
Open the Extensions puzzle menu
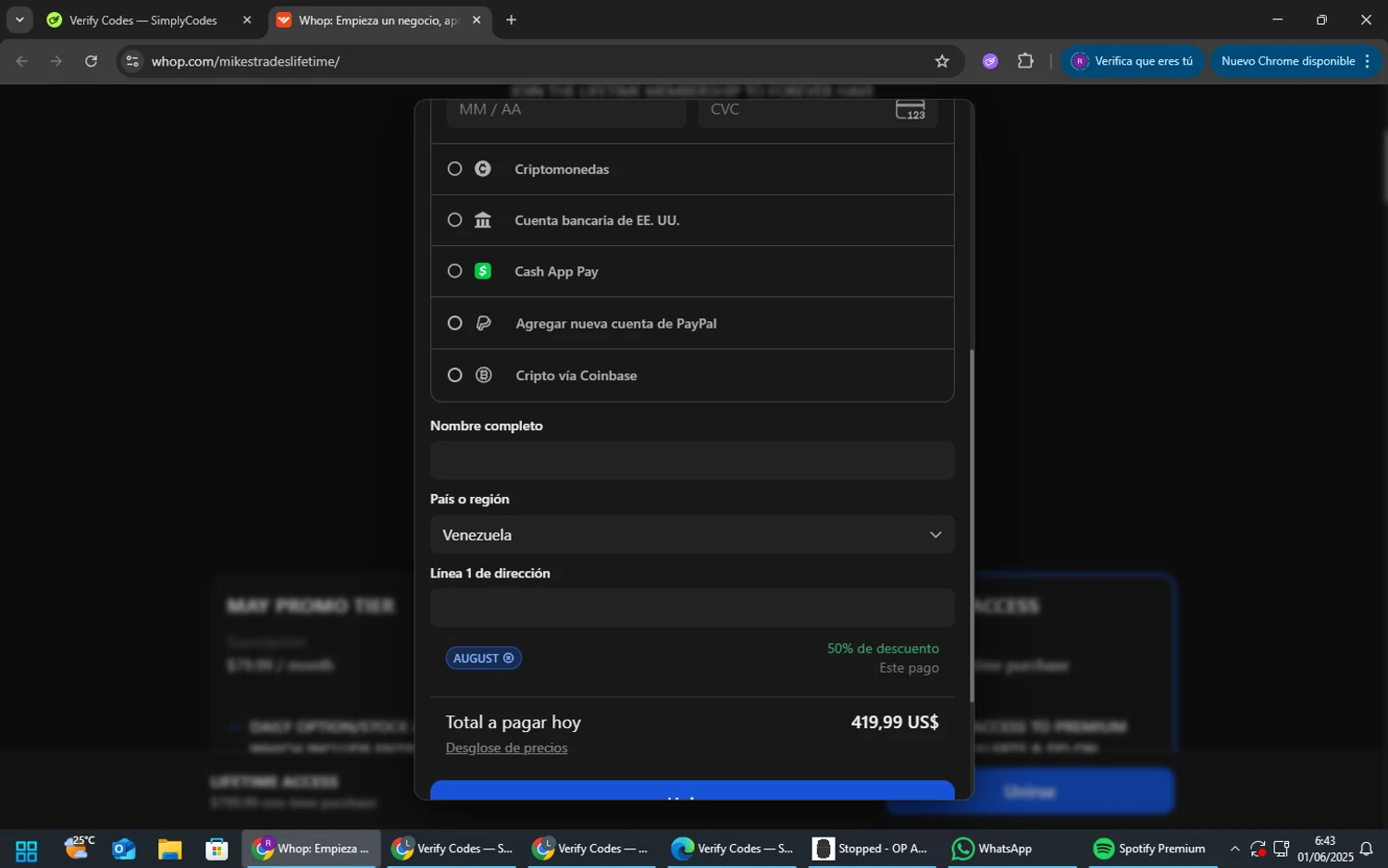pos(1025,61)
